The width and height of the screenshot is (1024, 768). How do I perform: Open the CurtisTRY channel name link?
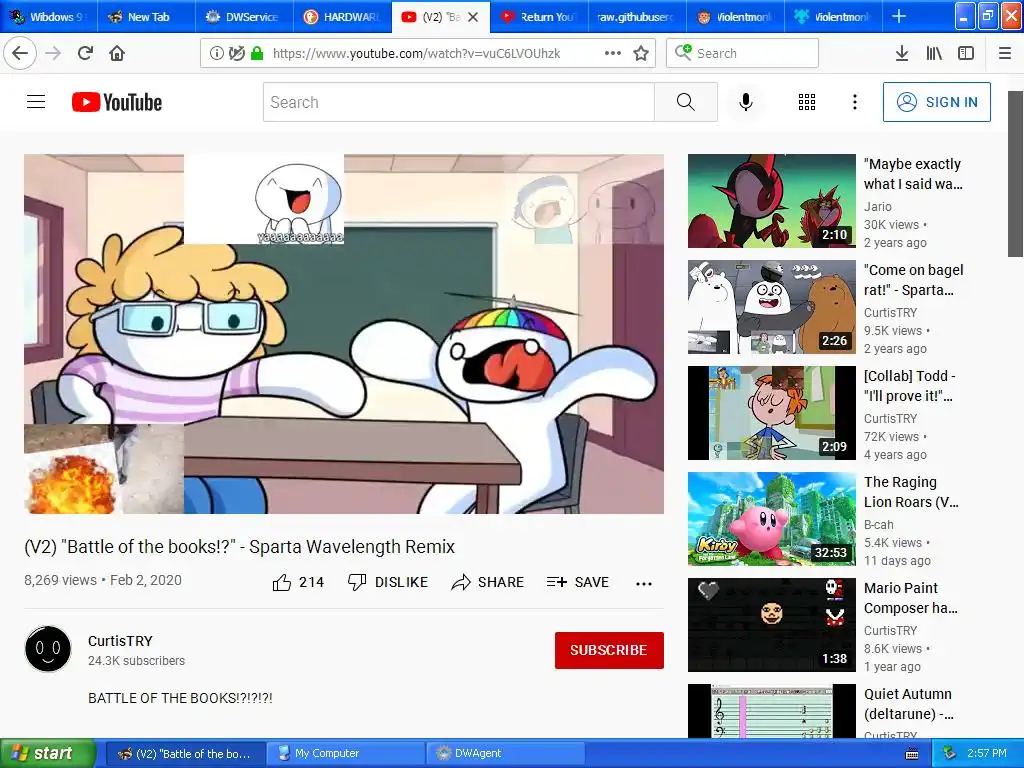120,641
